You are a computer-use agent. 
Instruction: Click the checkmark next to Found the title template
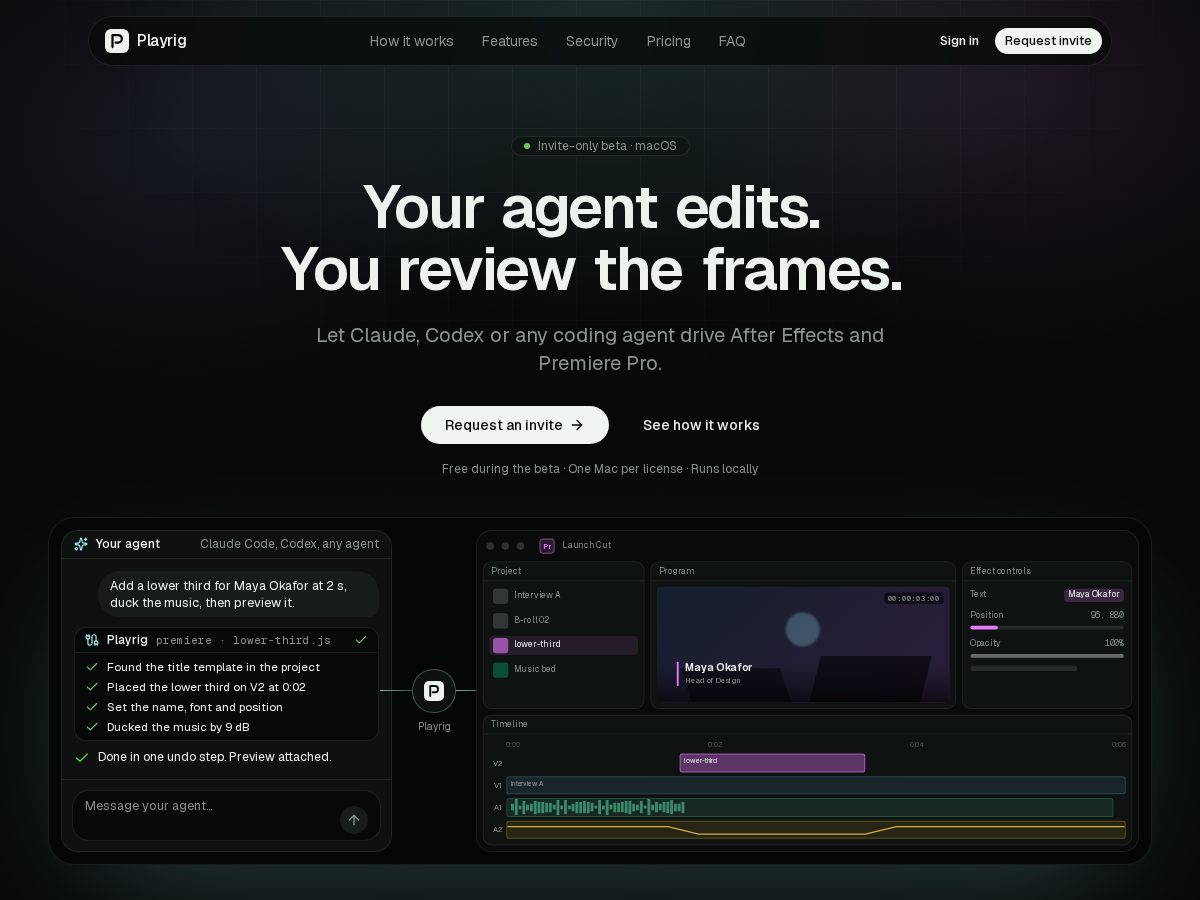point(92,667)
